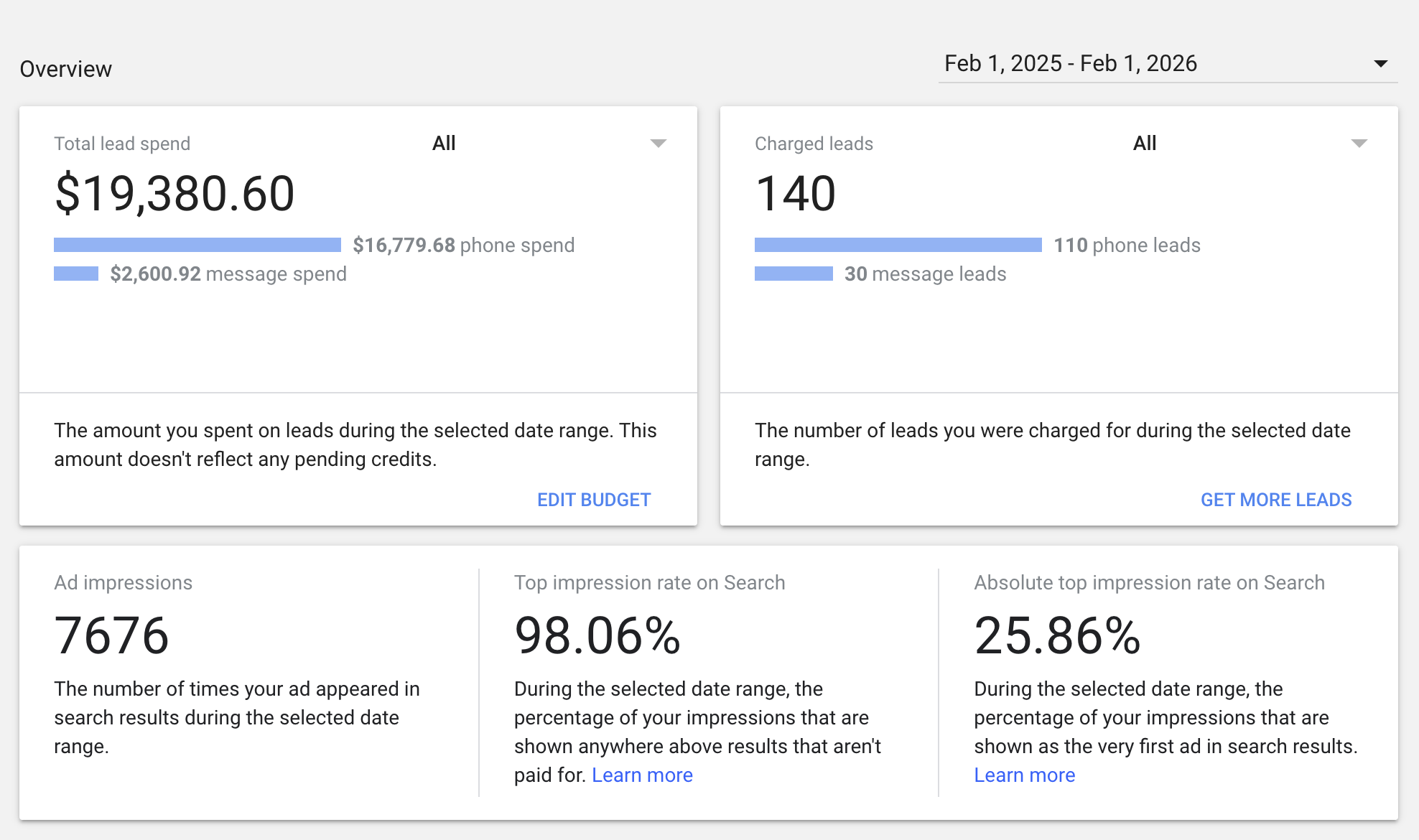Open Learn more under Top impression rate

[x=642, y=775]
